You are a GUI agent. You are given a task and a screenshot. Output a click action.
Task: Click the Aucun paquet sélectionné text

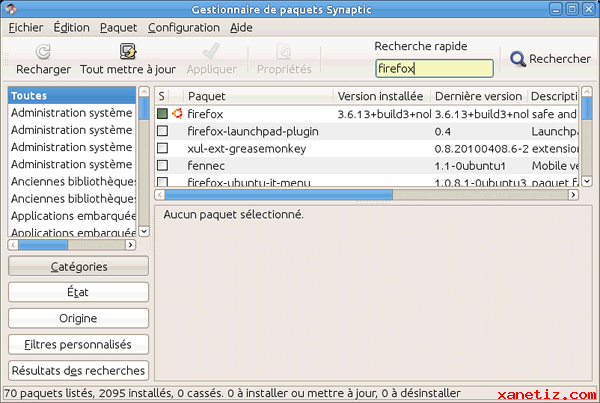pyautogui.click(x=233, y=214)
